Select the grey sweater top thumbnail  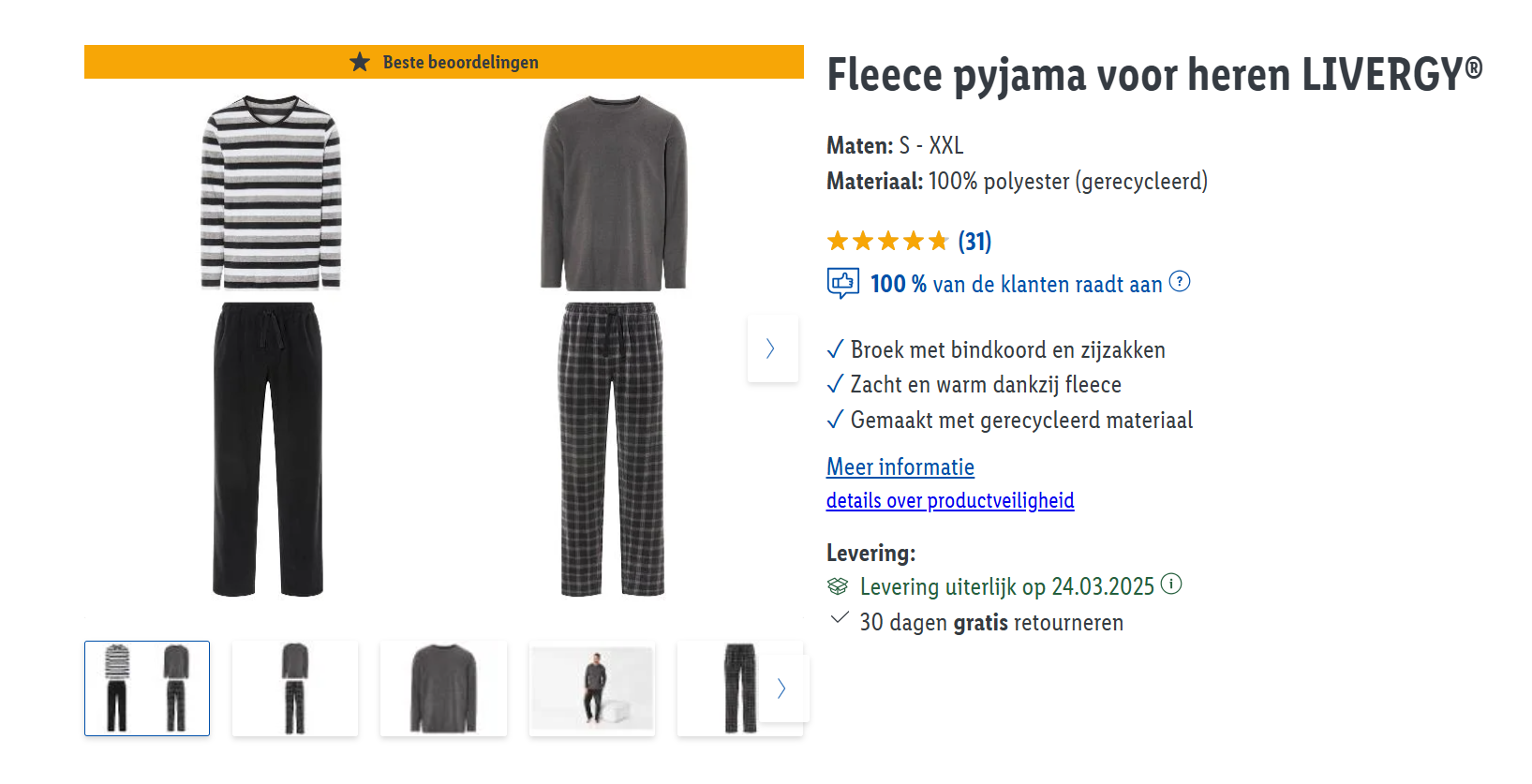(443, 688)
